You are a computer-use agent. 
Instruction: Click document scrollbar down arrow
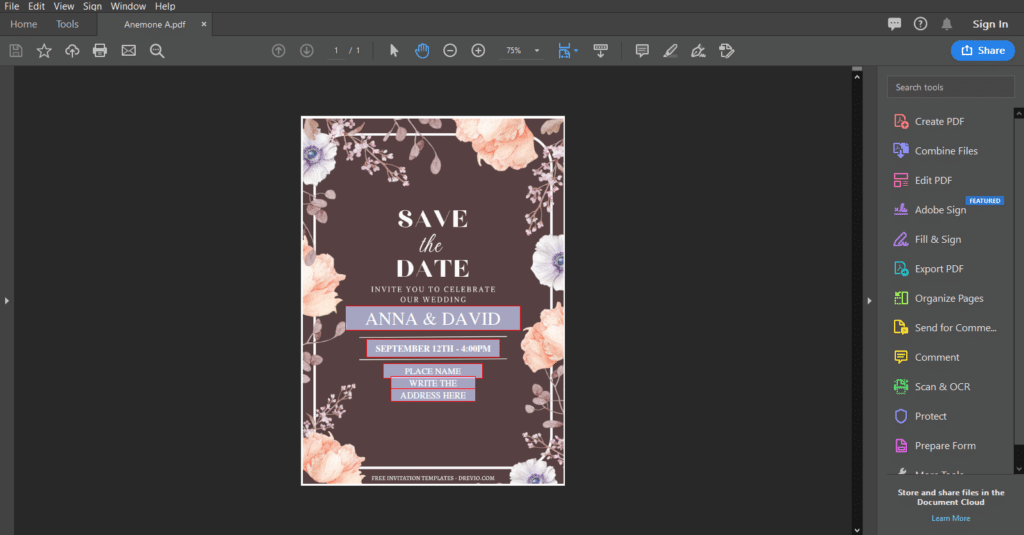tap(857, 530)
